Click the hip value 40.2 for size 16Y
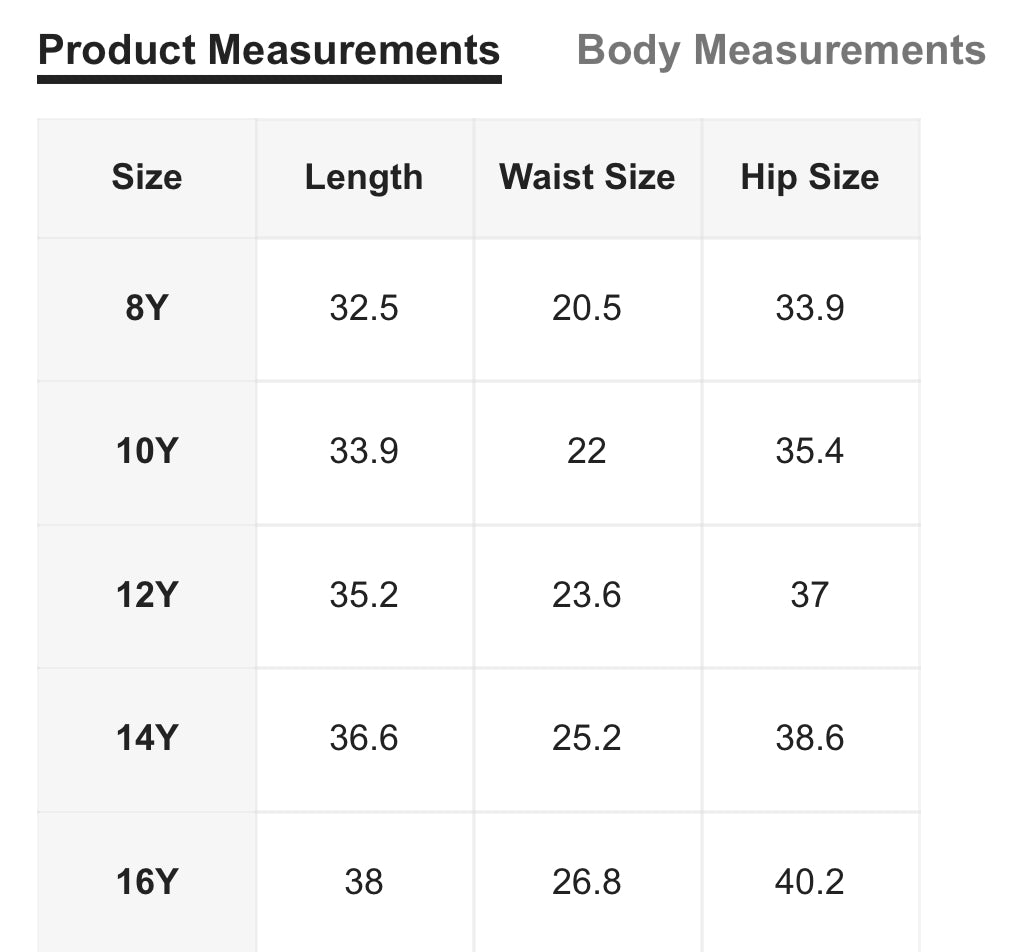Screen dimensions: 1027x952 pos(810,883)
